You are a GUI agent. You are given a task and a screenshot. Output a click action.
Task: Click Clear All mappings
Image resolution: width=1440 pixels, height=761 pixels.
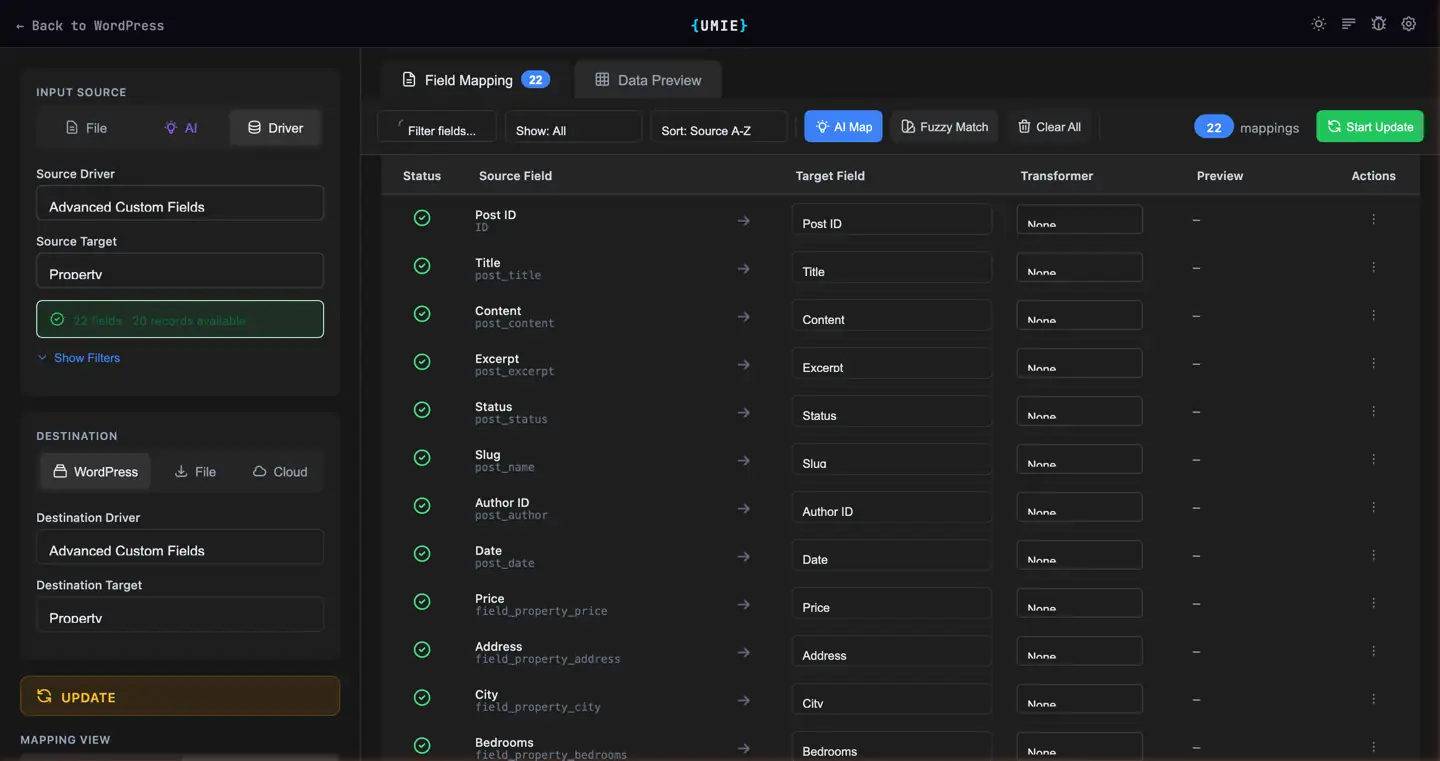coord(1049,127)
